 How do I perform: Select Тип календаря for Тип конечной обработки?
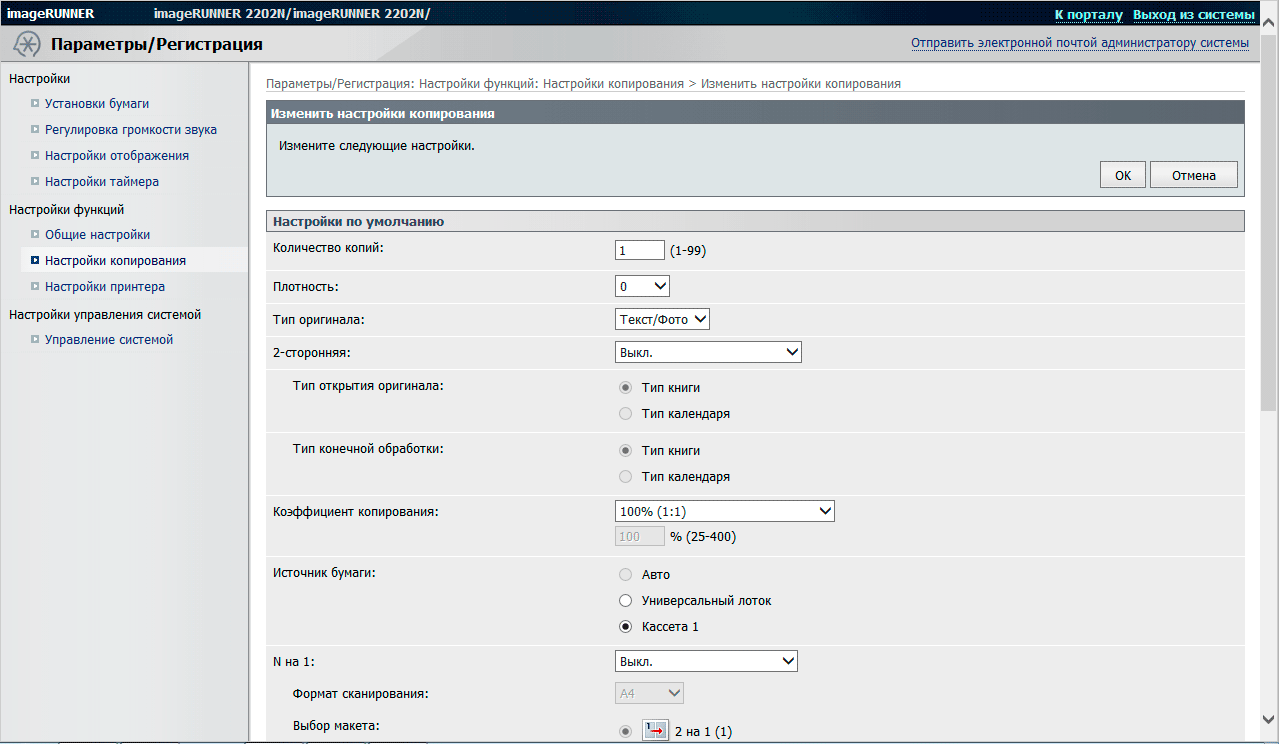(626, 477)
